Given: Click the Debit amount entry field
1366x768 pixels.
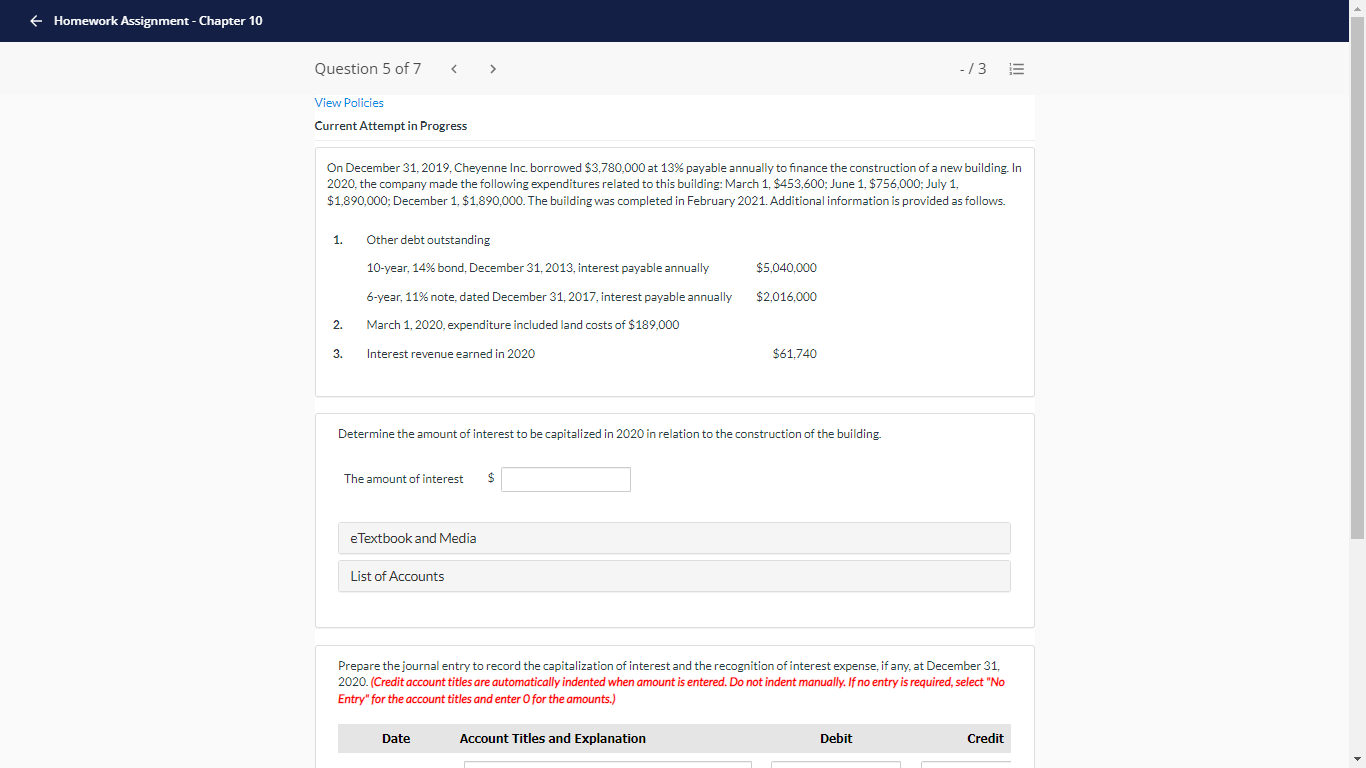Looking at the screenshot, I should (836, 765).
